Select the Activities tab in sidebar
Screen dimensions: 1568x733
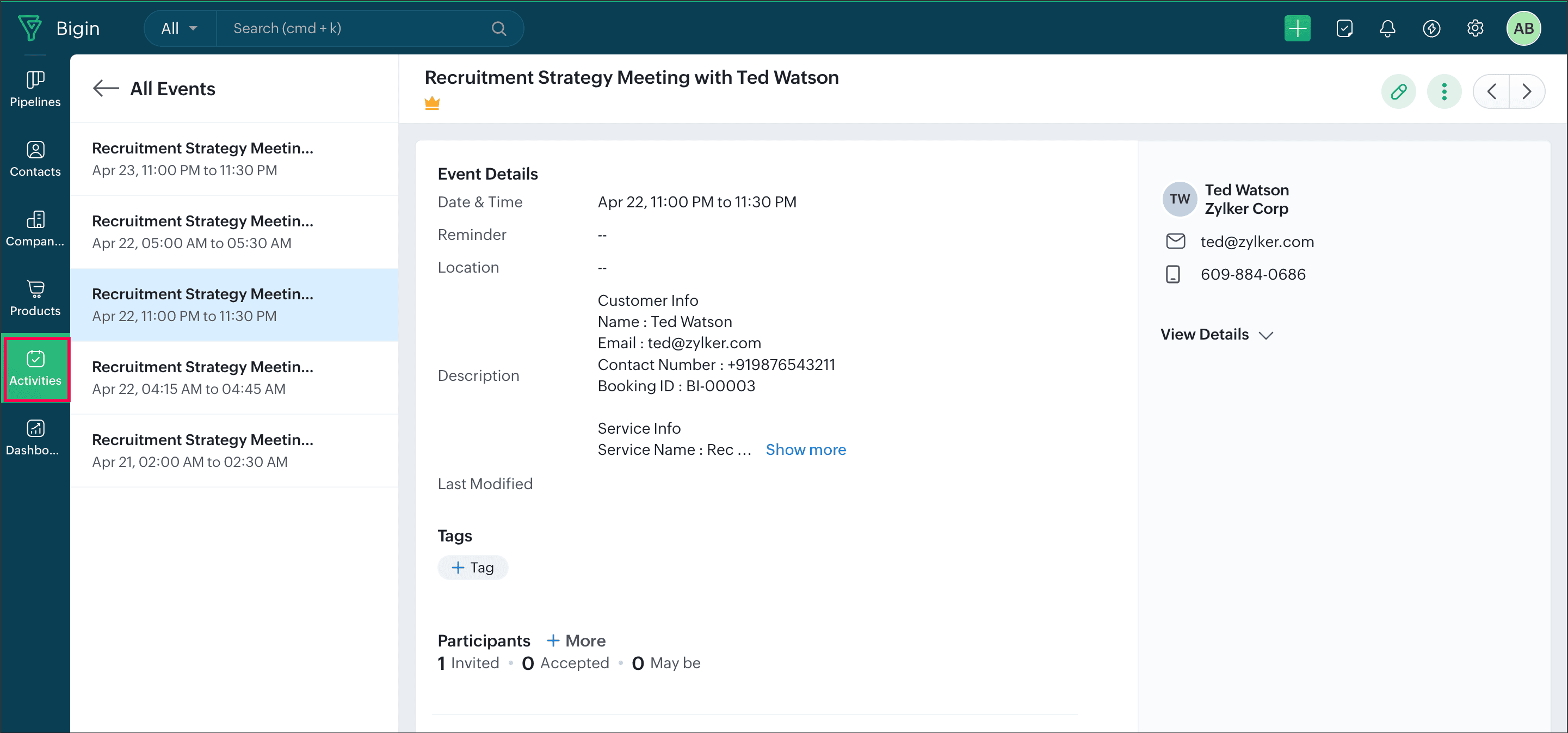[35, 368]
